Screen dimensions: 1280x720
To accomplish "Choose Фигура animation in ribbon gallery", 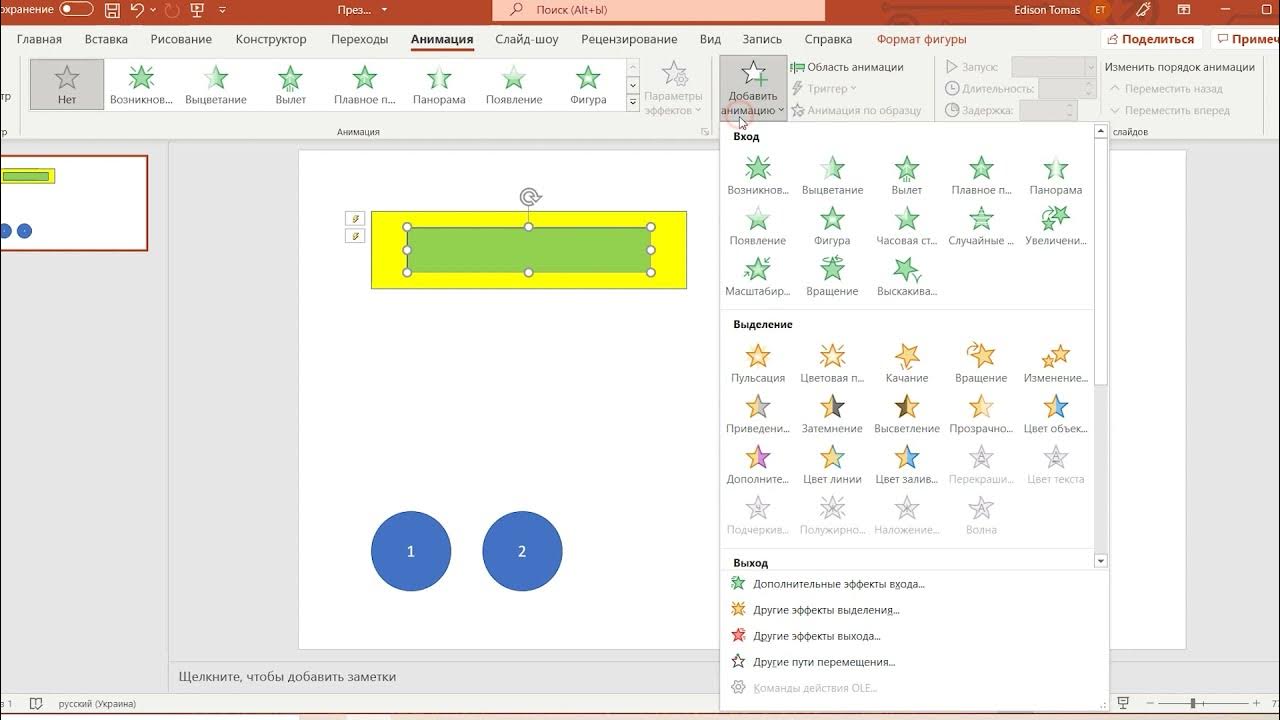I will pyautogui.click(x=588, y=84).
